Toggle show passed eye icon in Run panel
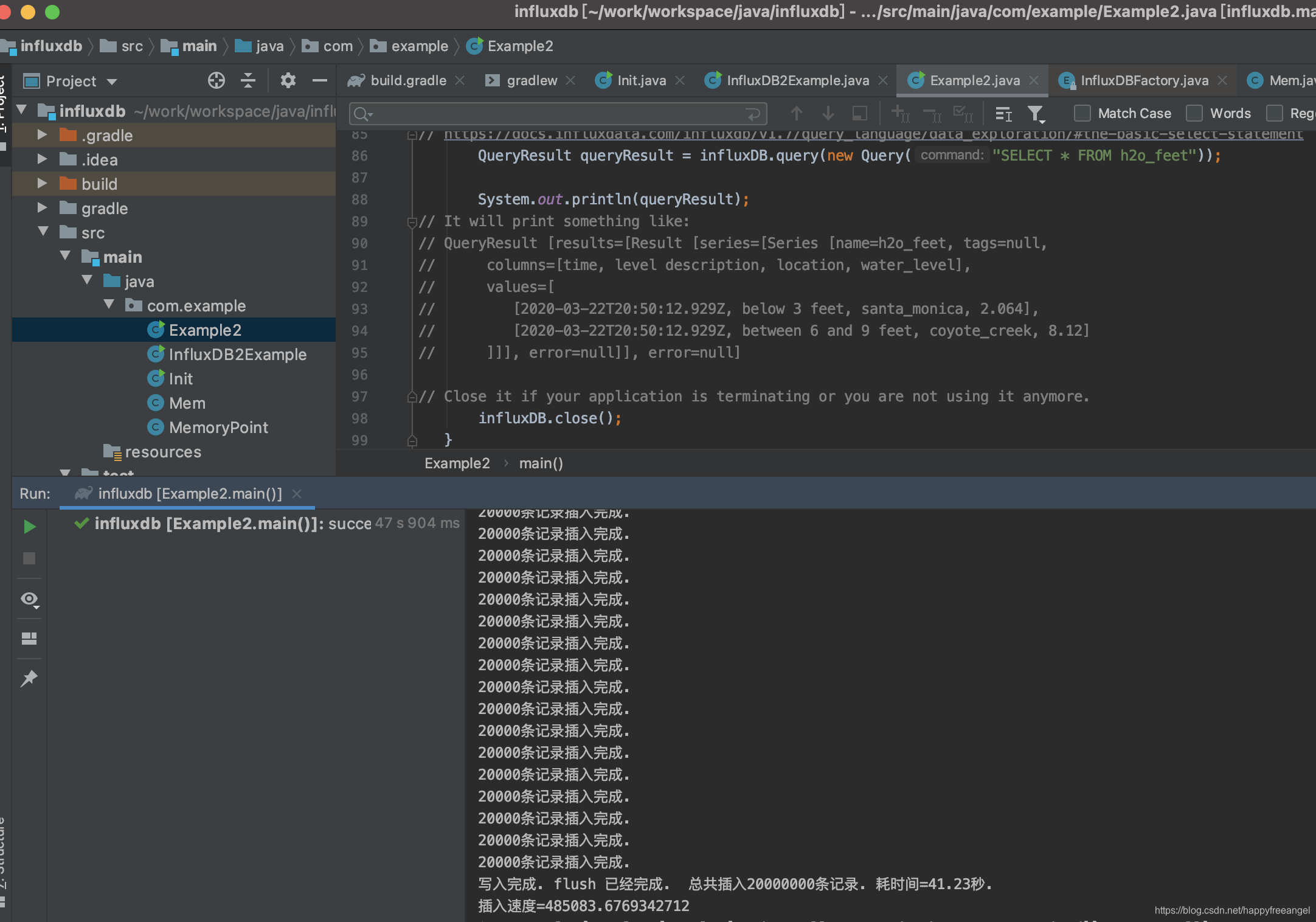 (x=29, y=600)
